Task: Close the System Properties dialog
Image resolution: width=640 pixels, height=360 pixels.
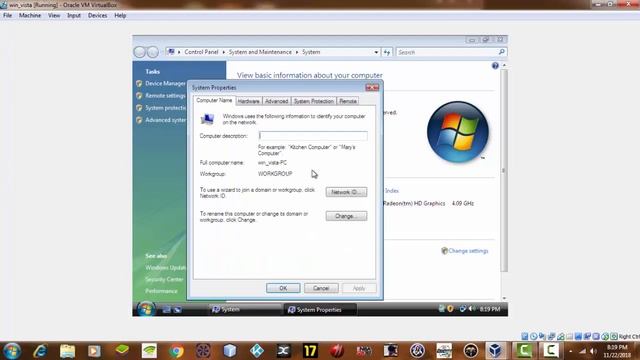Action: click(x=372, y=87)
